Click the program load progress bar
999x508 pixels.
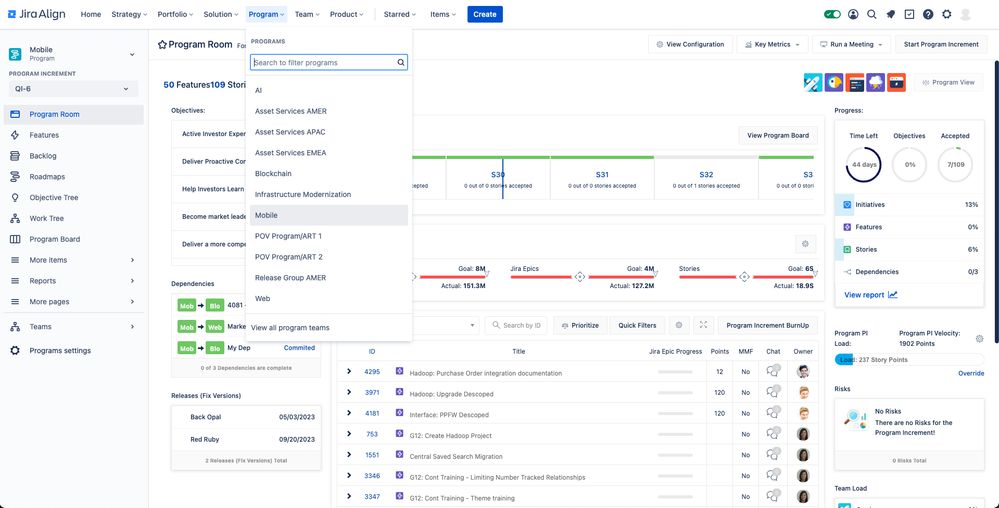coord(909,359)
